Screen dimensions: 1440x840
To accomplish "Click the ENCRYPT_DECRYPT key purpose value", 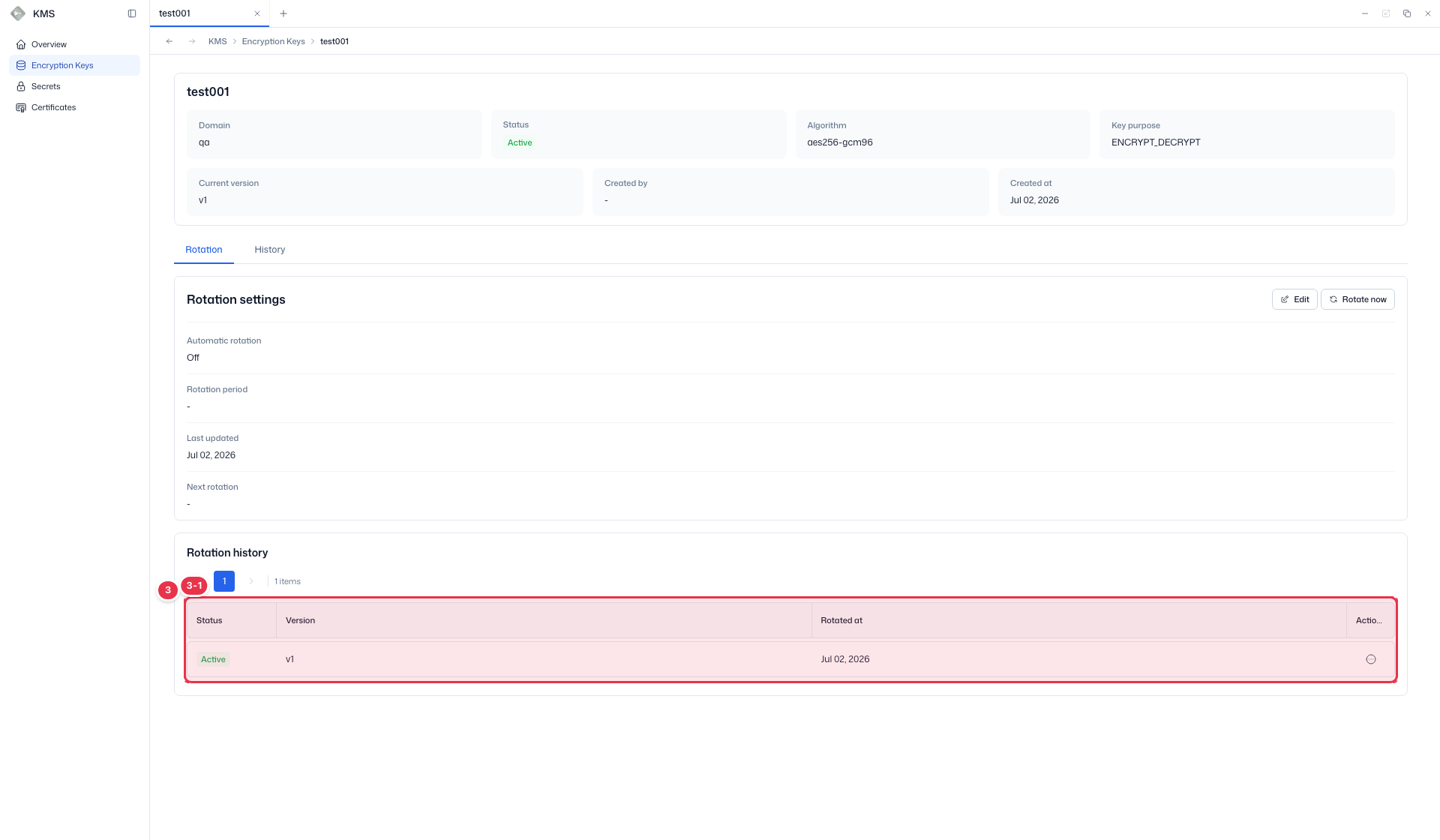I will [x=1156, y=142].
